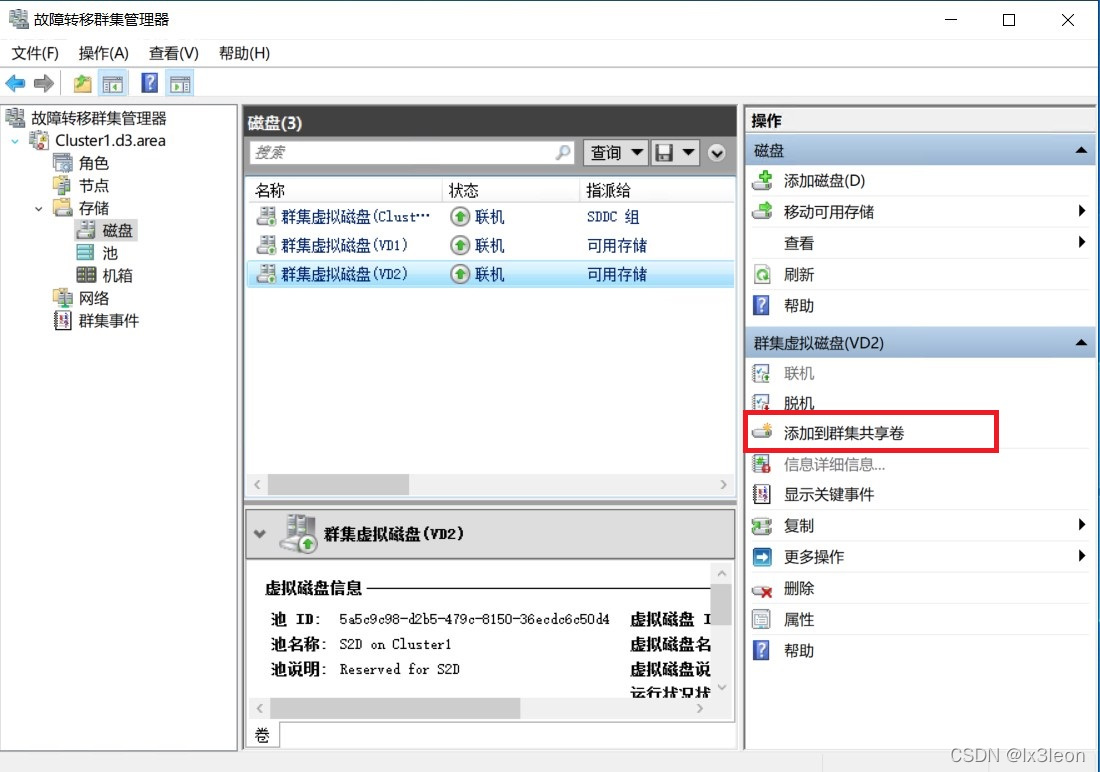Open the save query dropdown with the disk icon
The width and height of the screenshot is (1100, 772).
coord(675,152)
